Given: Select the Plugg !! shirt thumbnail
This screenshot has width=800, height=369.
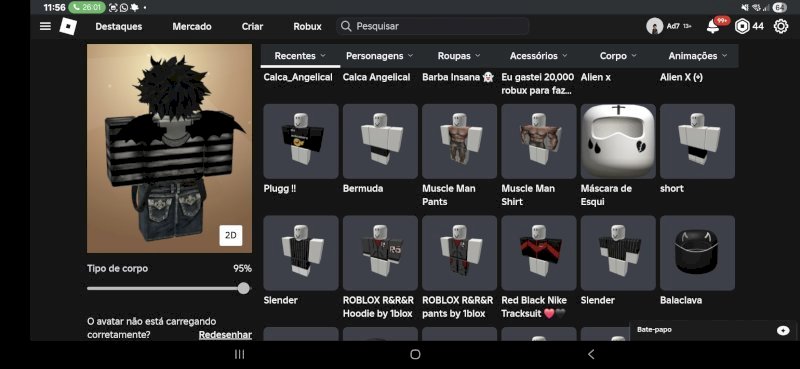Looking at the screenshot, I should tap(301, 141).
